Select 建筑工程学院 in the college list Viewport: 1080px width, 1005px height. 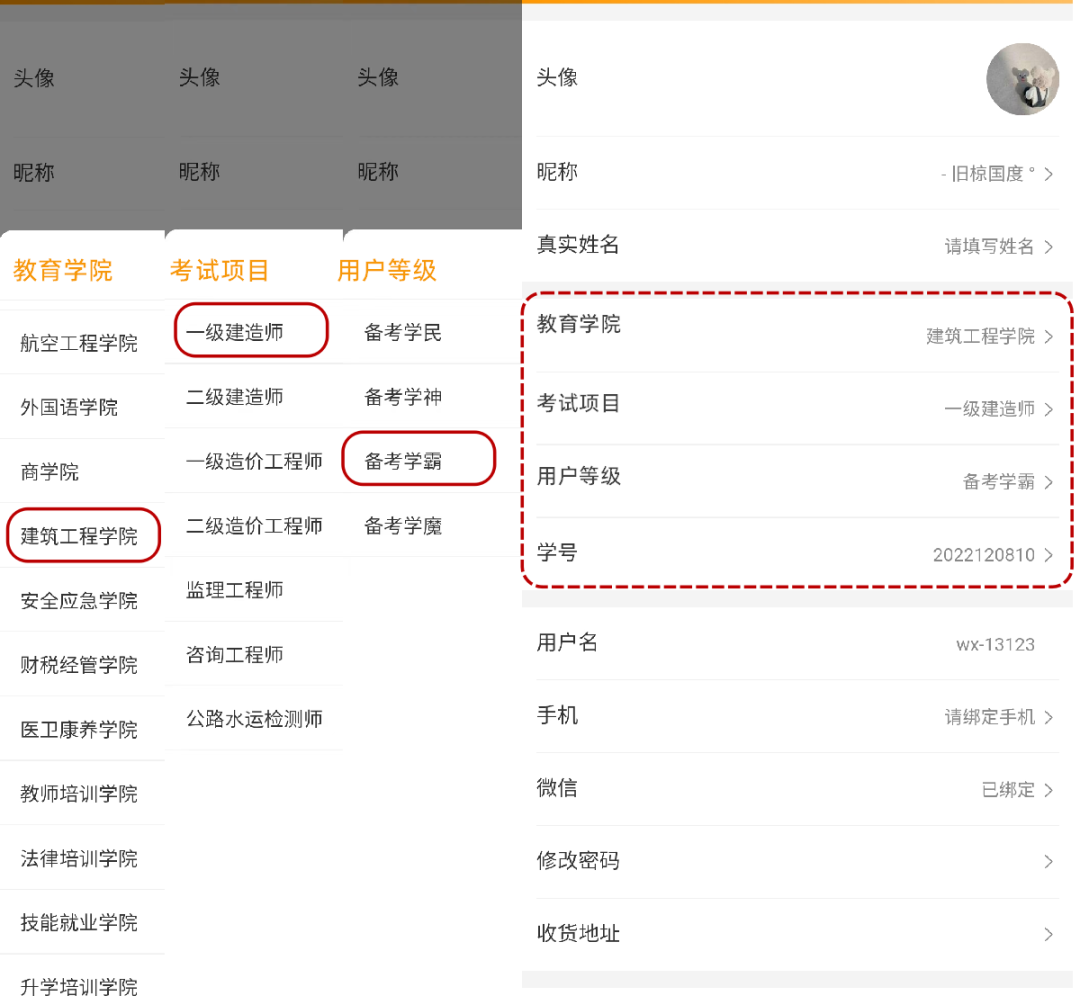[x=79, y=537]
